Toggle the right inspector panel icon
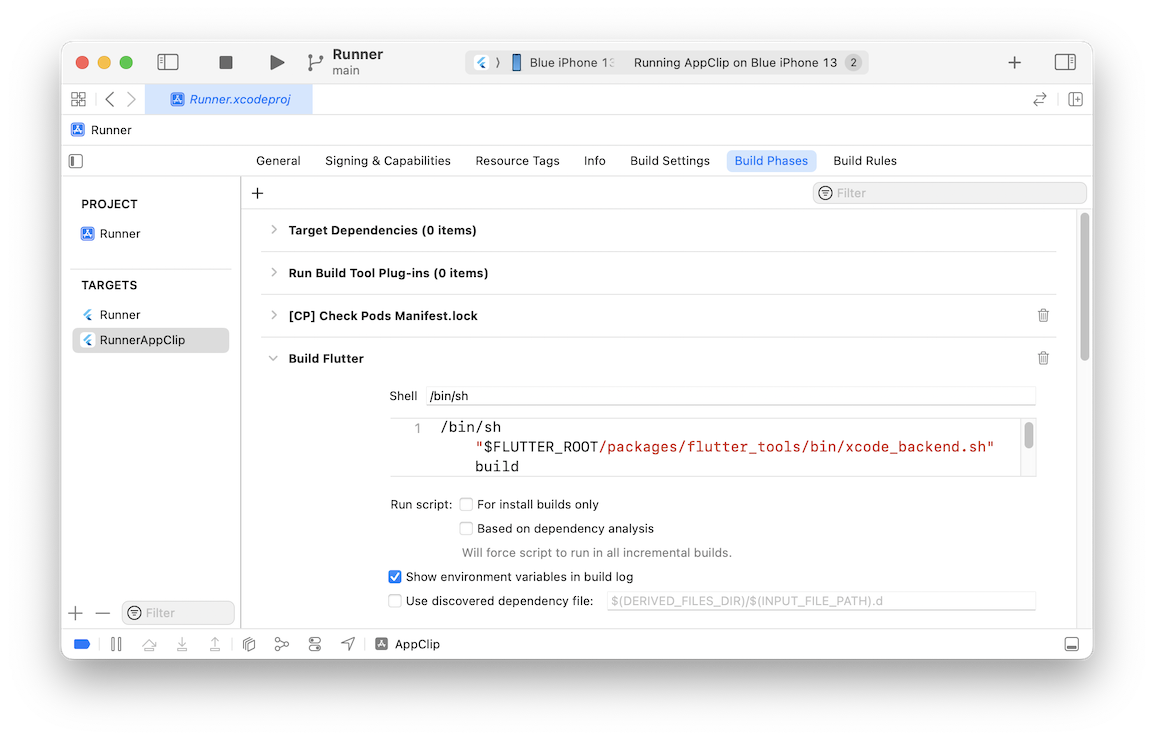1154x740 pixels. pos(1065,62)
